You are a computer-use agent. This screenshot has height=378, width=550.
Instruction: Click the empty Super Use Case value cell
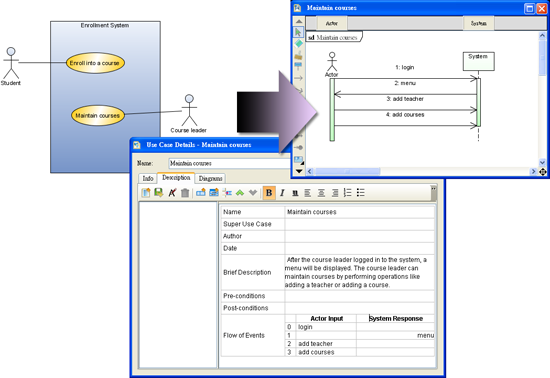(360, 224)
